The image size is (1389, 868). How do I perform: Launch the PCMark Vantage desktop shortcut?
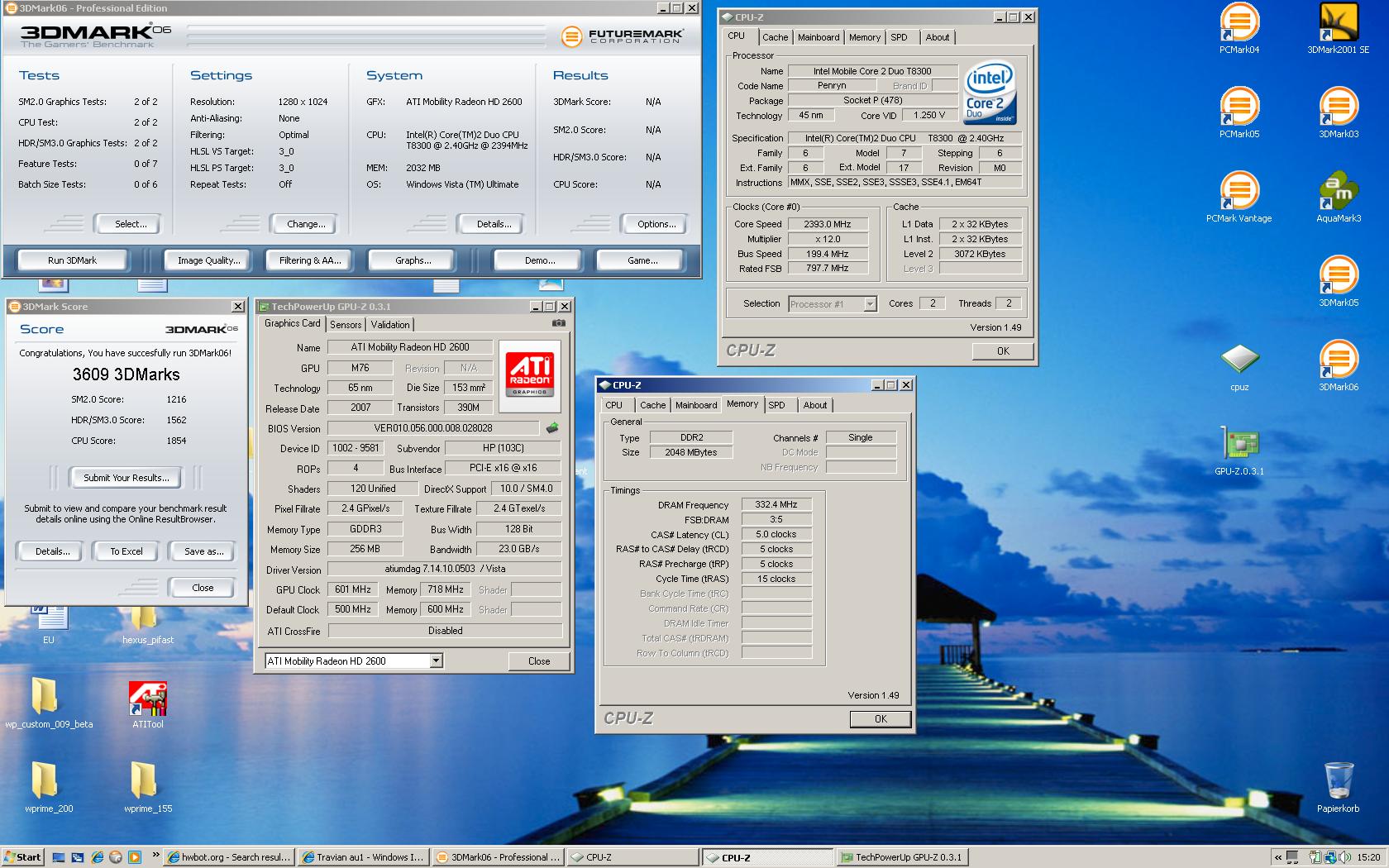tap(1239, 198)
